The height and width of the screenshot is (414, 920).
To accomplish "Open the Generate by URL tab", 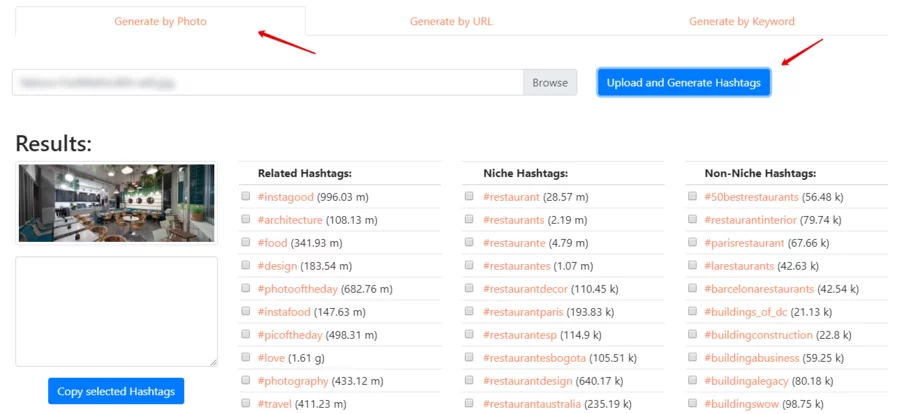I will [451, 21].
